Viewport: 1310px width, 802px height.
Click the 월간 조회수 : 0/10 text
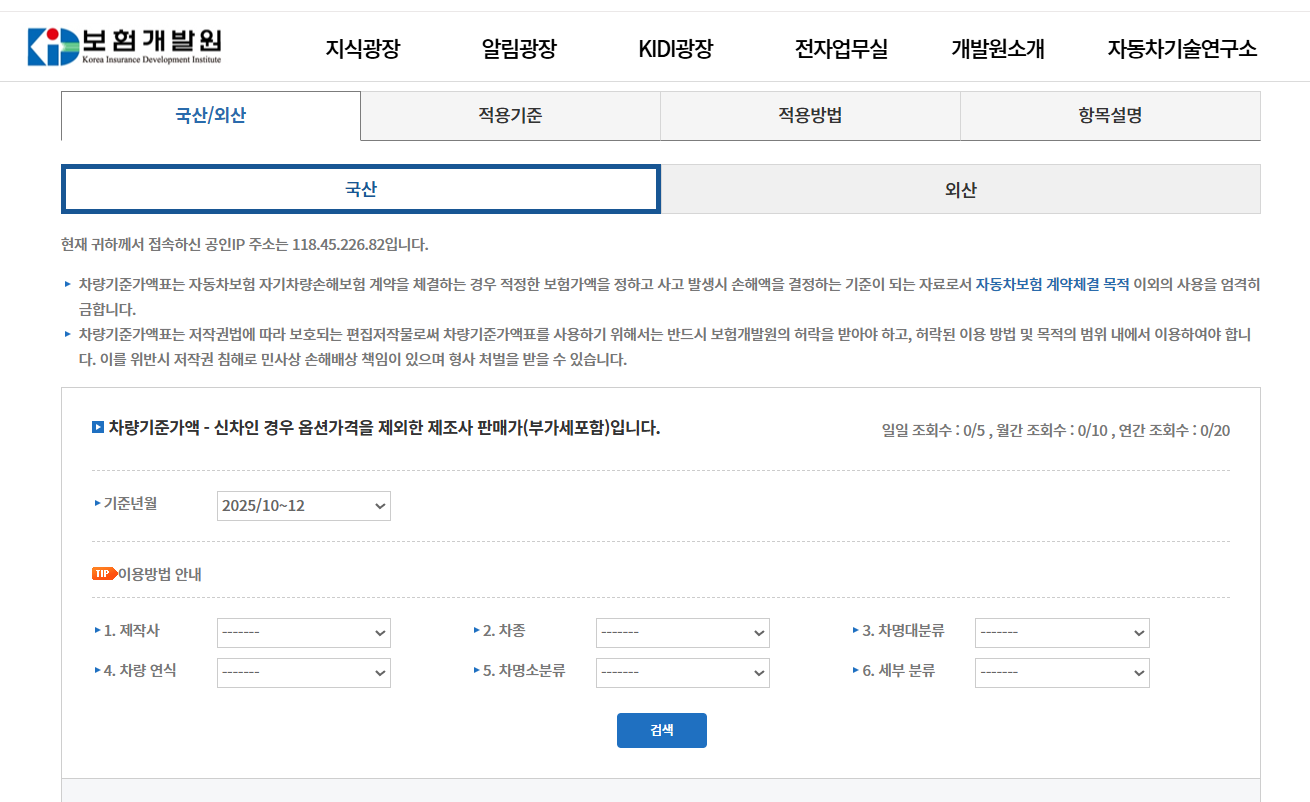pyautogui.click(x=1052, y=431)
